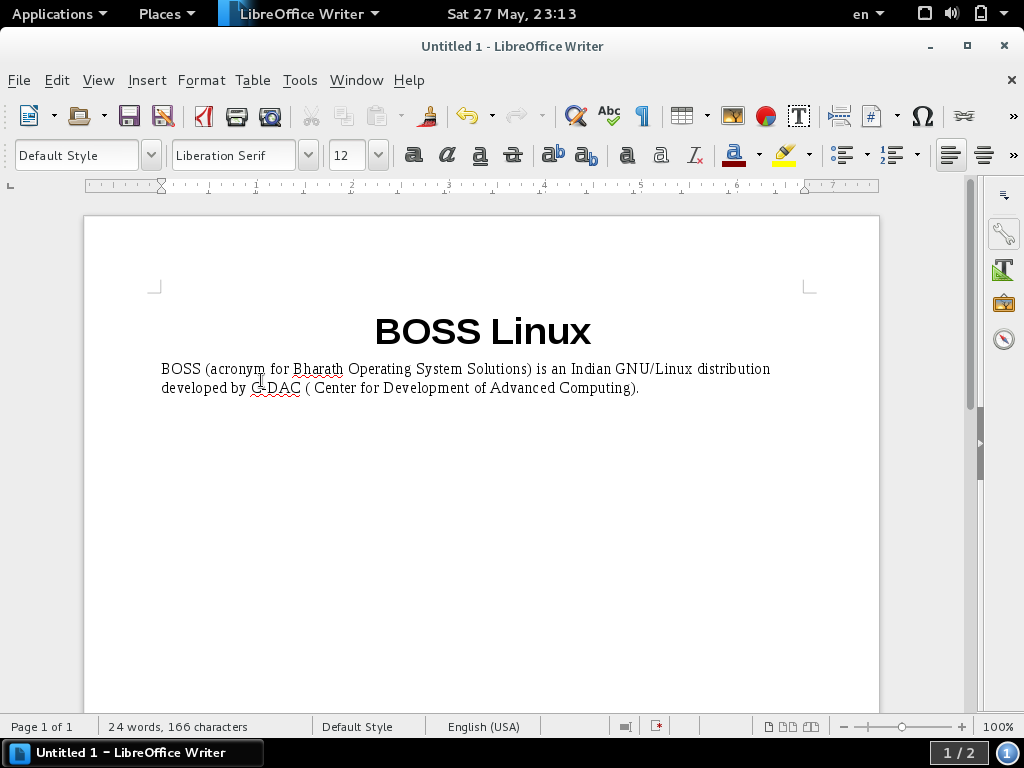Screen dimensions: 1024x768
Task: Click the vertical scrollbar
Action: 970,294
